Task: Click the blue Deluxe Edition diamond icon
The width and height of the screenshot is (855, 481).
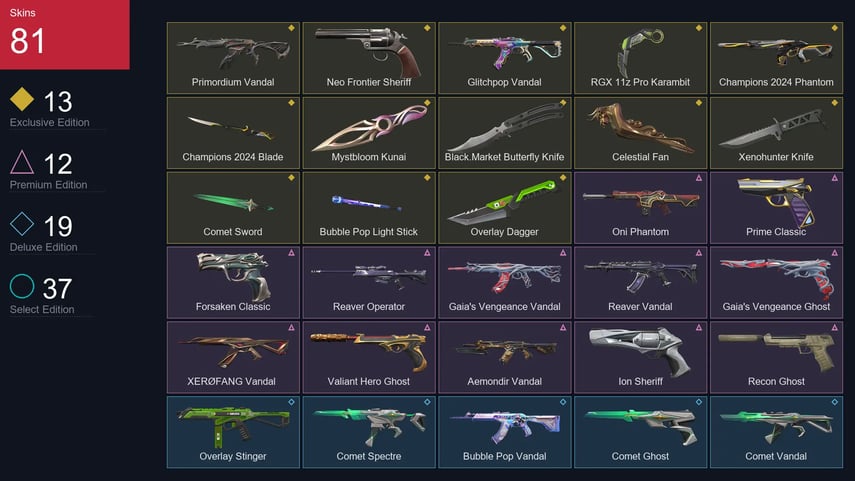Action: click(22, 224)
